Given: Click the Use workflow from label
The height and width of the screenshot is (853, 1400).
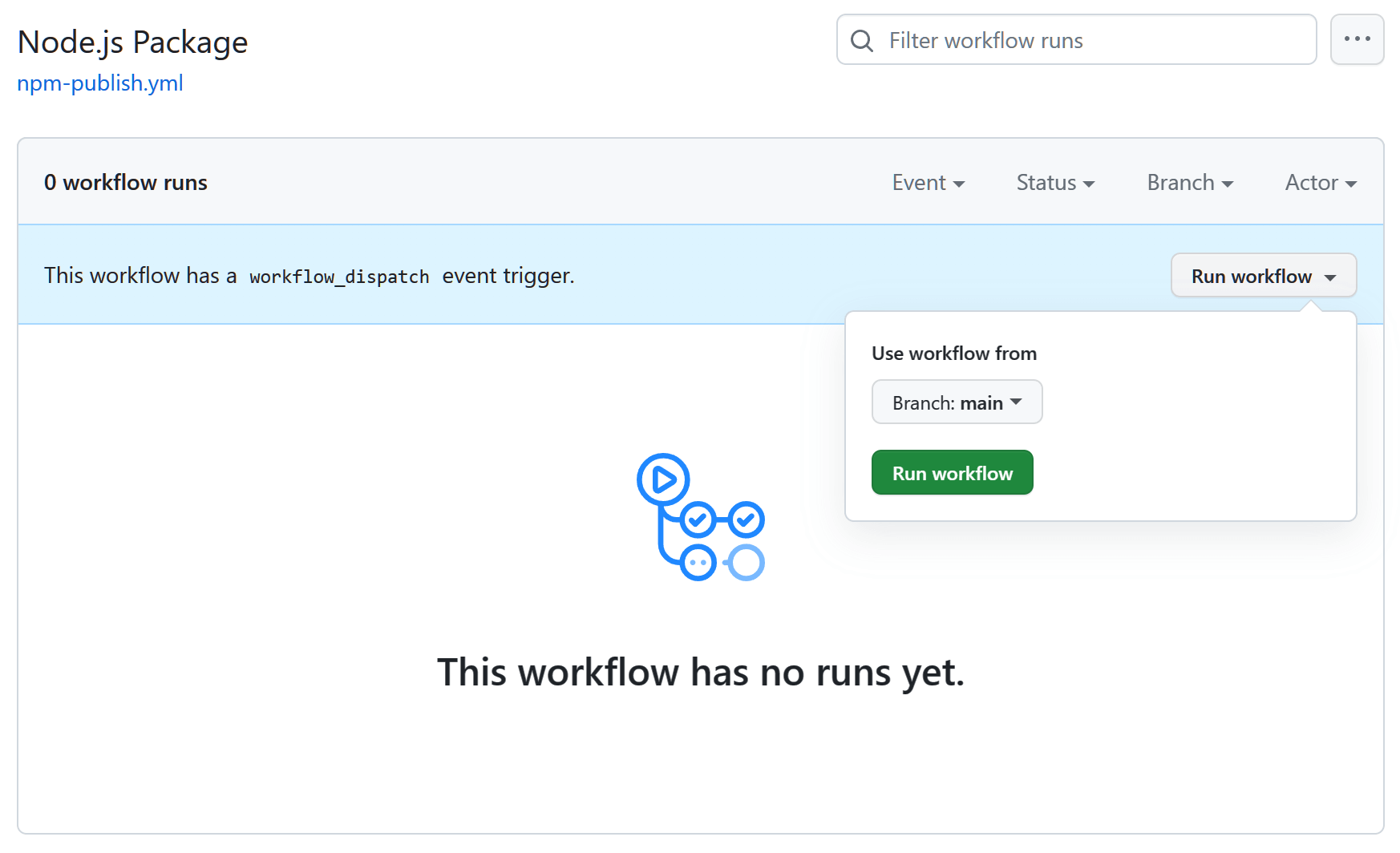Looking at the screenshot, I should click(x=953, y=353).
